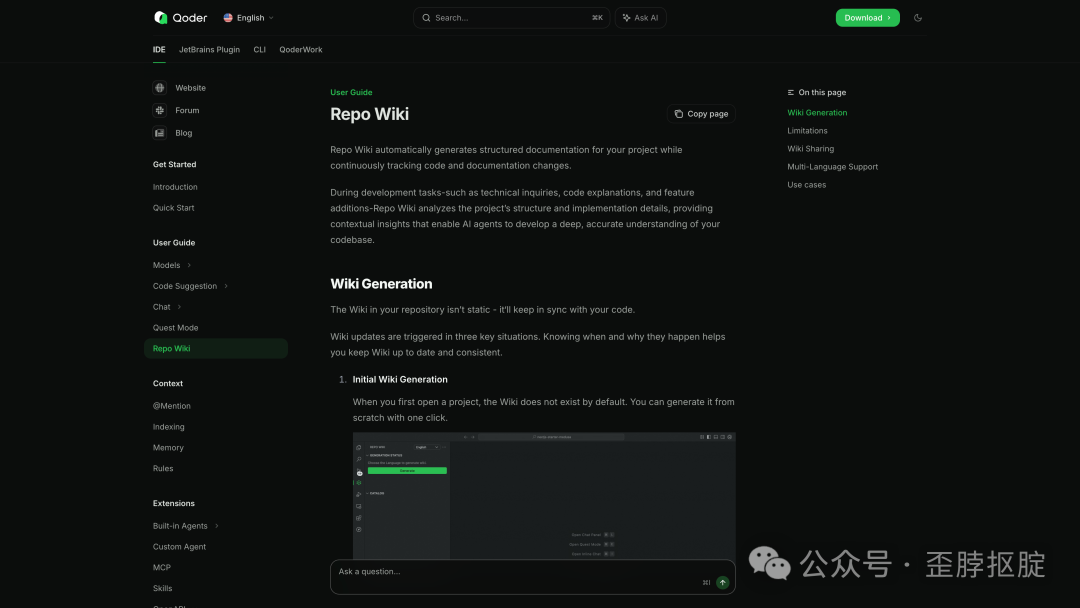
Task: Click the flag icon beside English
Action: click(228, 17)
